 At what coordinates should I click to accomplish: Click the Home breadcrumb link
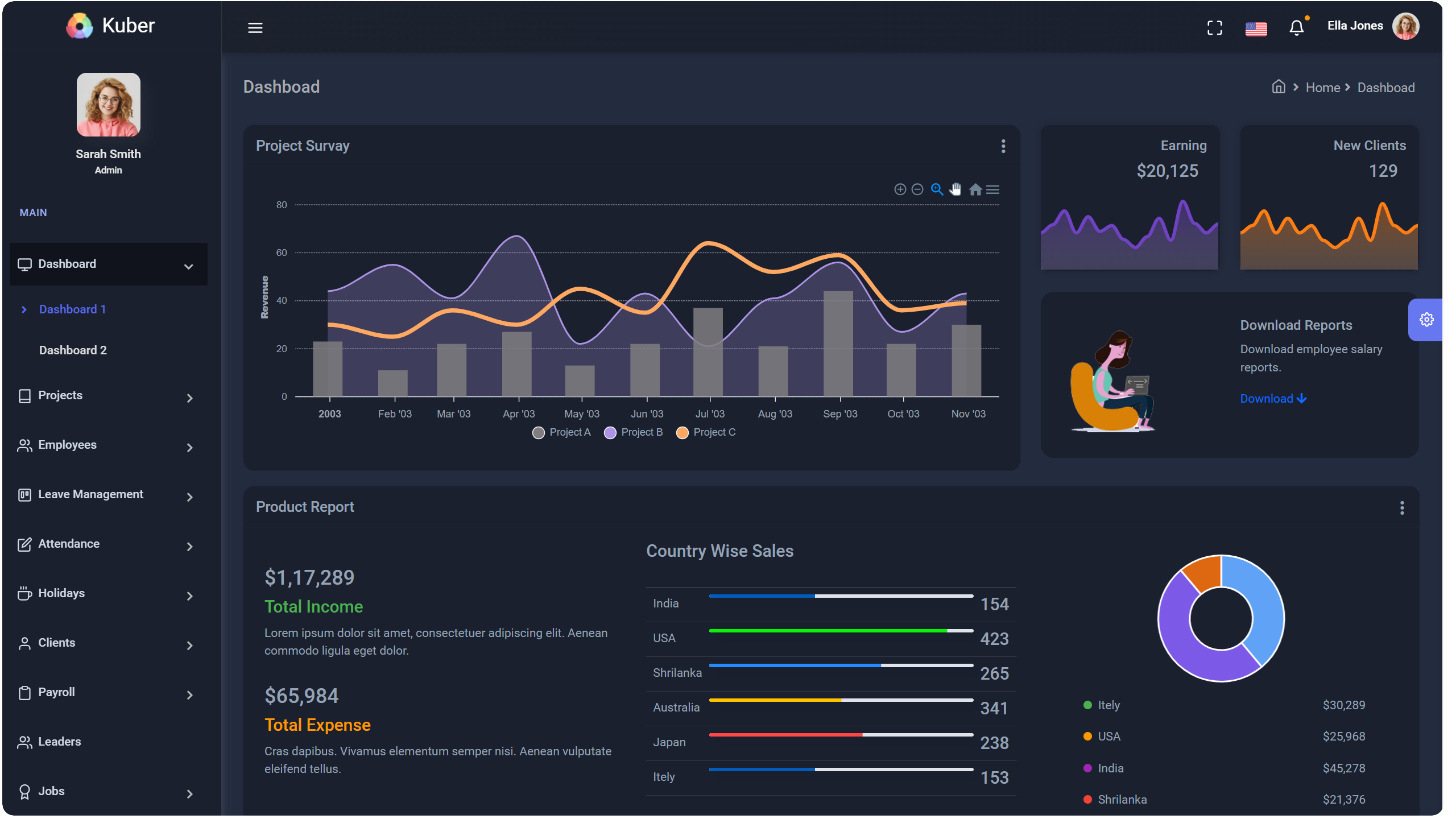(x=1322, y=88)
